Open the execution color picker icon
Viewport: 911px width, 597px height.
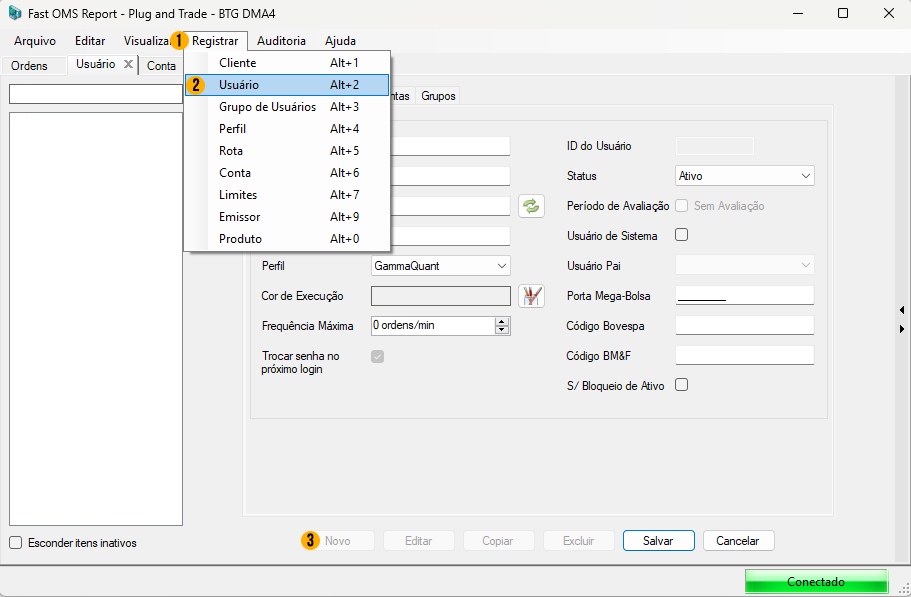531,296
